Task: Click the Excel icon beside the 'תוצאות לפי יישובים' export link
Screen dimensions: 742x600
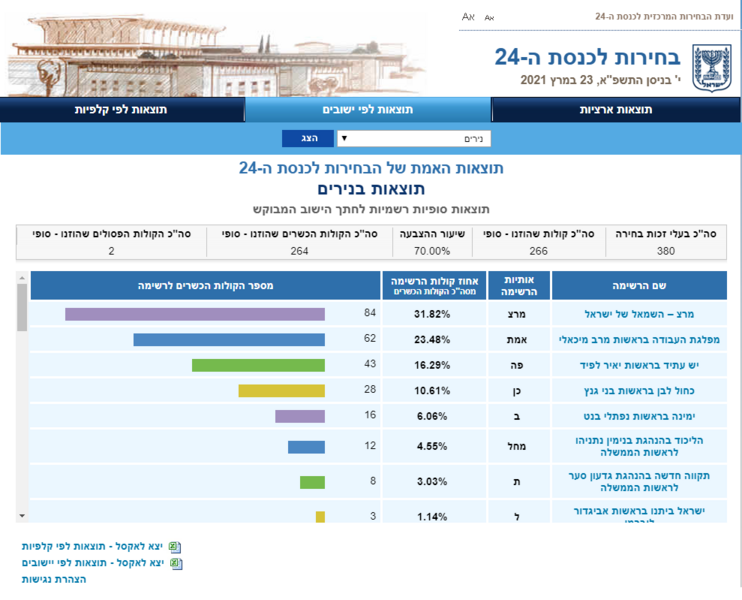Action: tap(176, 563)
